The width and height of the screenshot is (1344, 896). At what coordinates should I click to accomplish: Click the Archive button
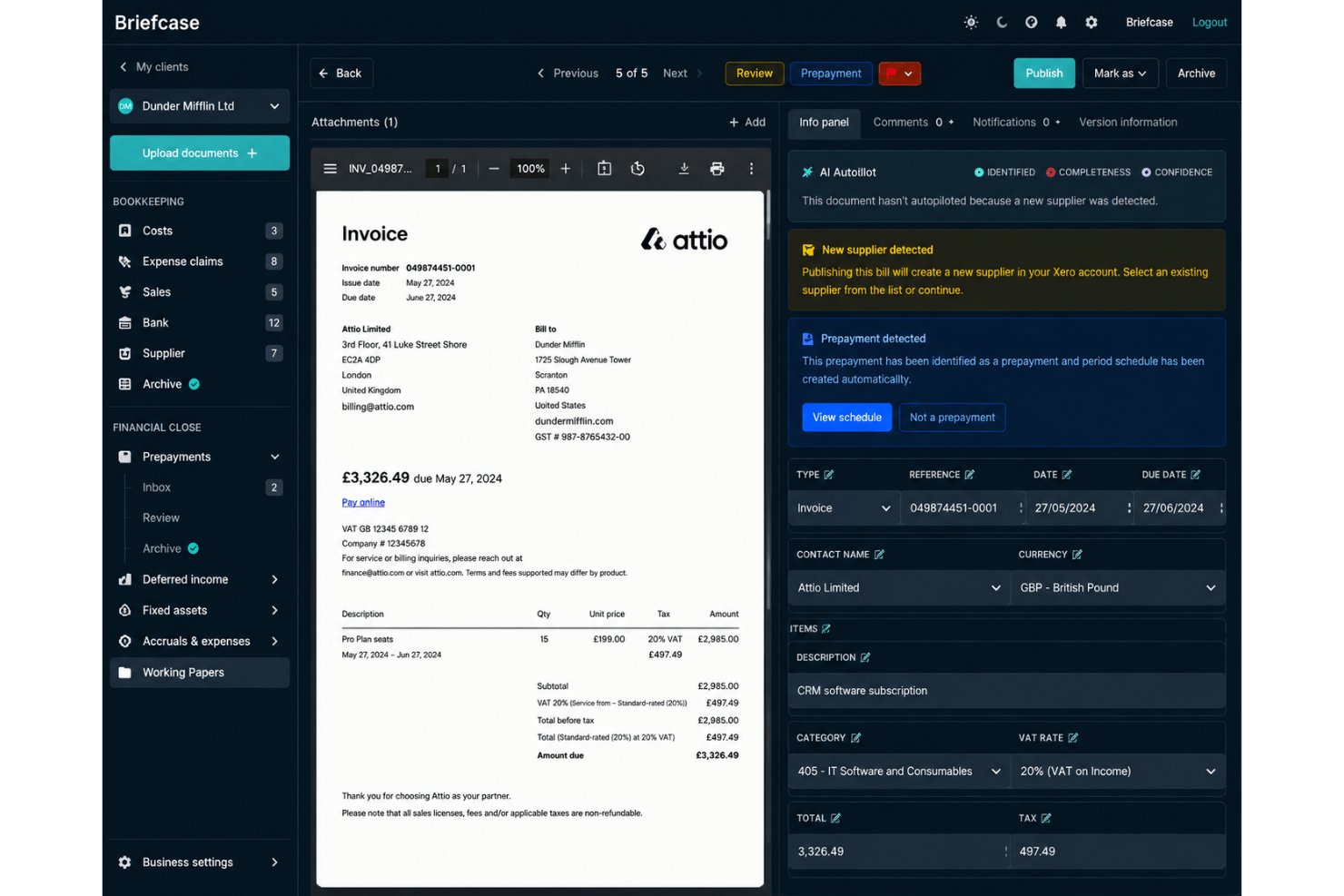(1196, 74)
